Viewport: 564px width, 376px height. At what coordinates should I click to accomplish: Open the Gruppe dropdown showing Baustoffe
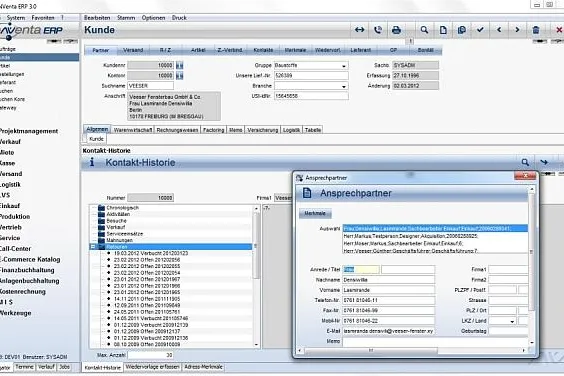pos(344,66)
